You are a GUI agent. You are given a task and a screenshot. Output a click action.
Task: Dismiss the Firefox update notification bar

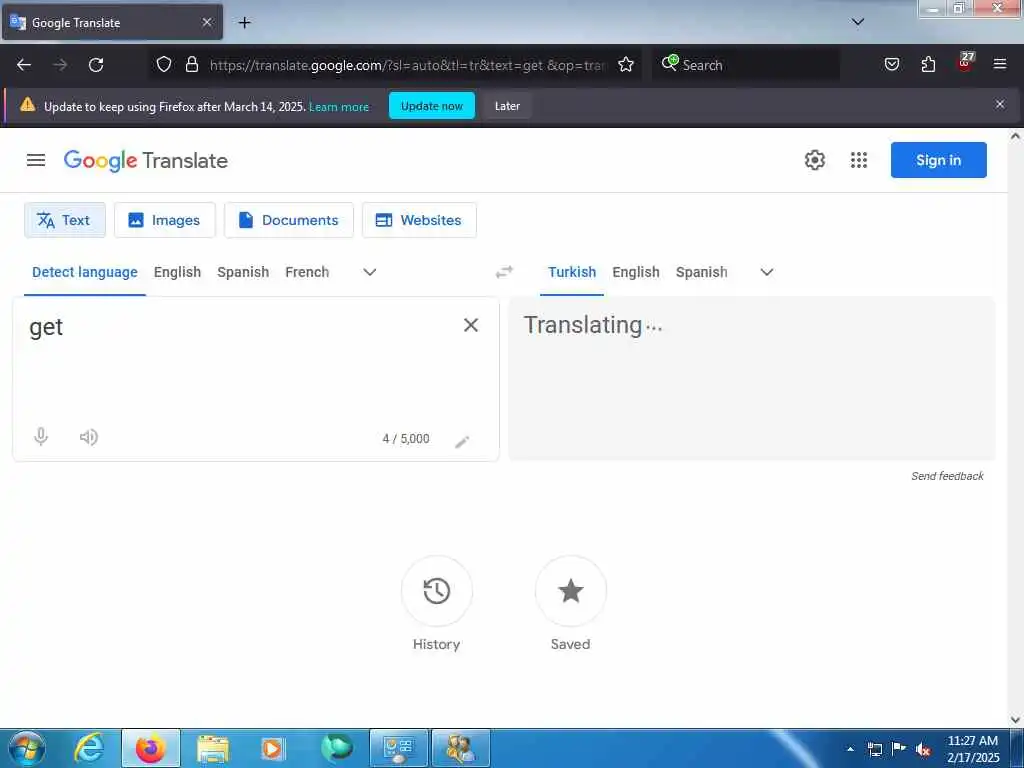pyautogui.click(x=1000, y=104)
